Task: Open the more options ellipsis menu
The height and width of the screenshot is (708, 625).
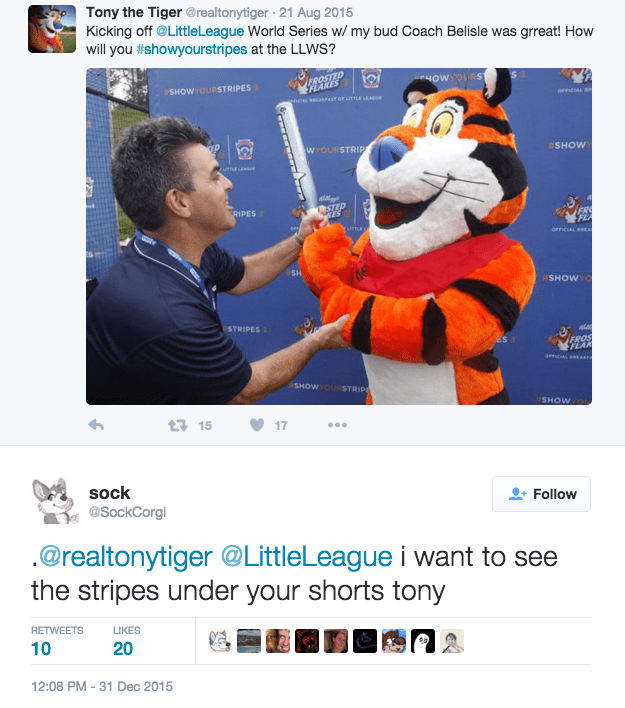Action: (x=337, y=425)
